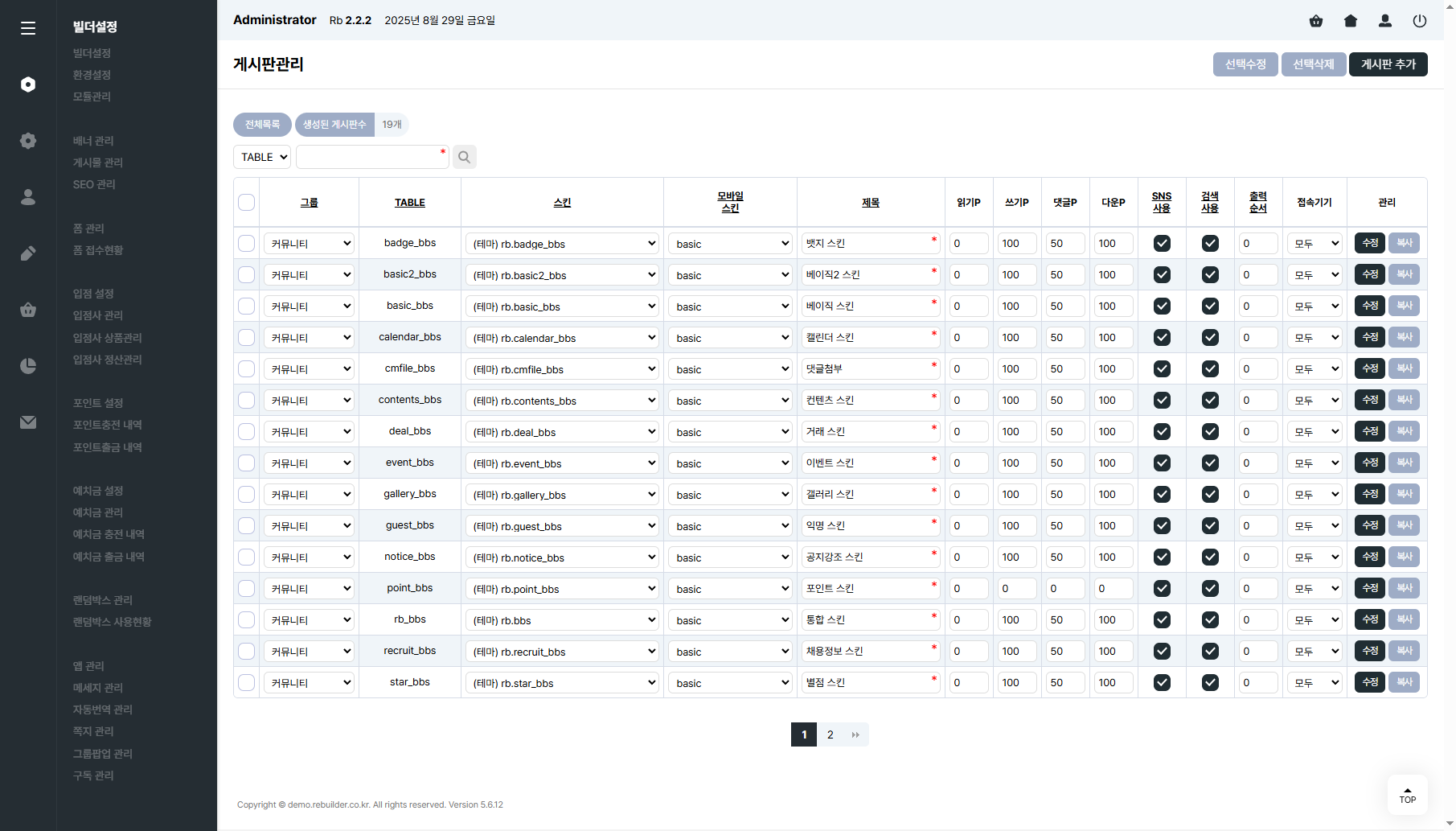Check the select-all checkbox in table header
The width and height of the screenshot is (1456, 831).
click(x=247, y=203)
